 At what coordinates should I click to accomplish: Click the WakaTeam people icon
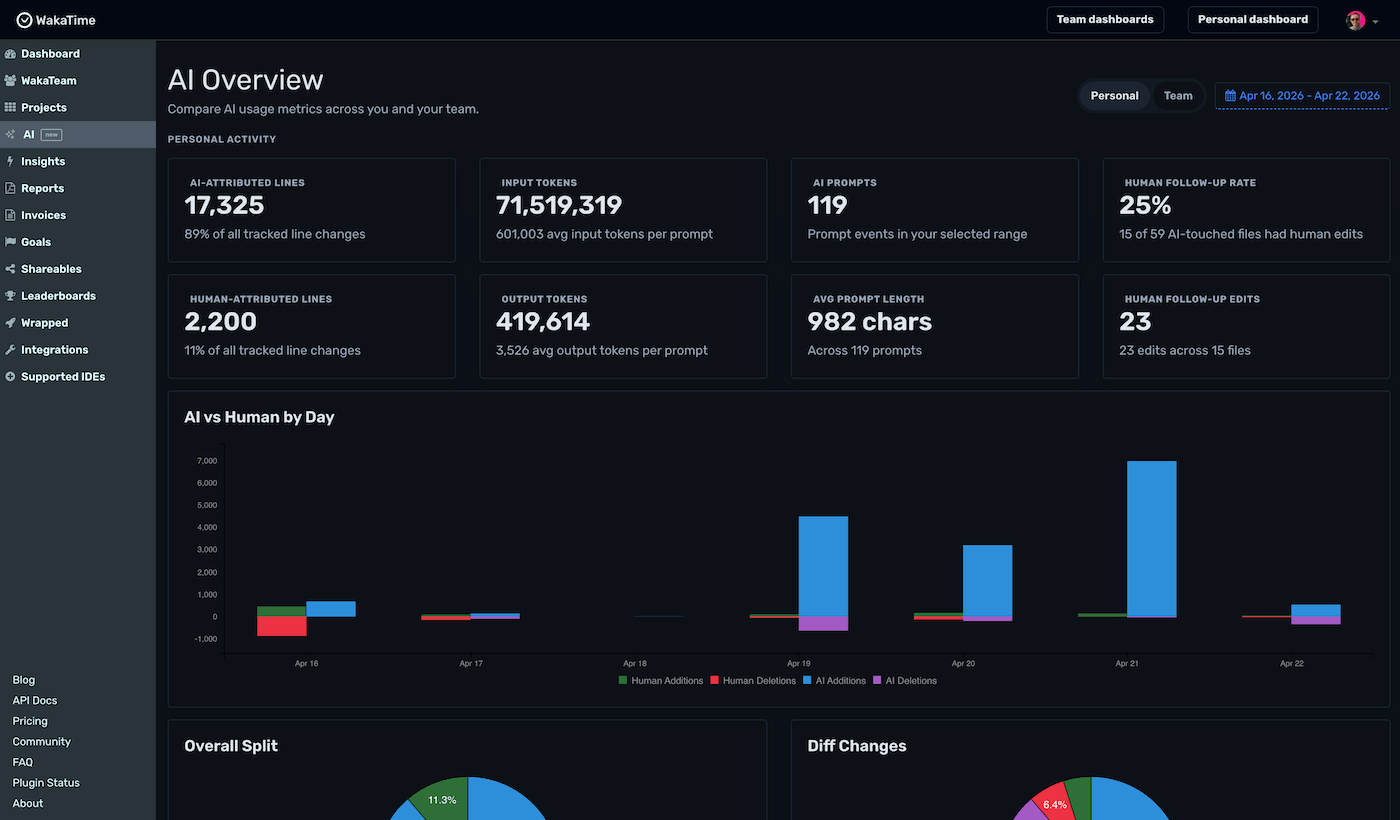11,81
